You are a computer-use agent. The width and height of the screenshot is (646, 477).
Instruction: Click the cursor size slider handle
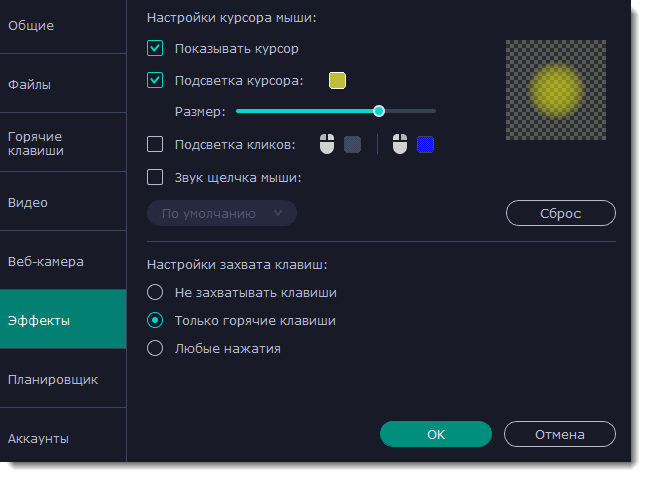[x=379, y=111]
